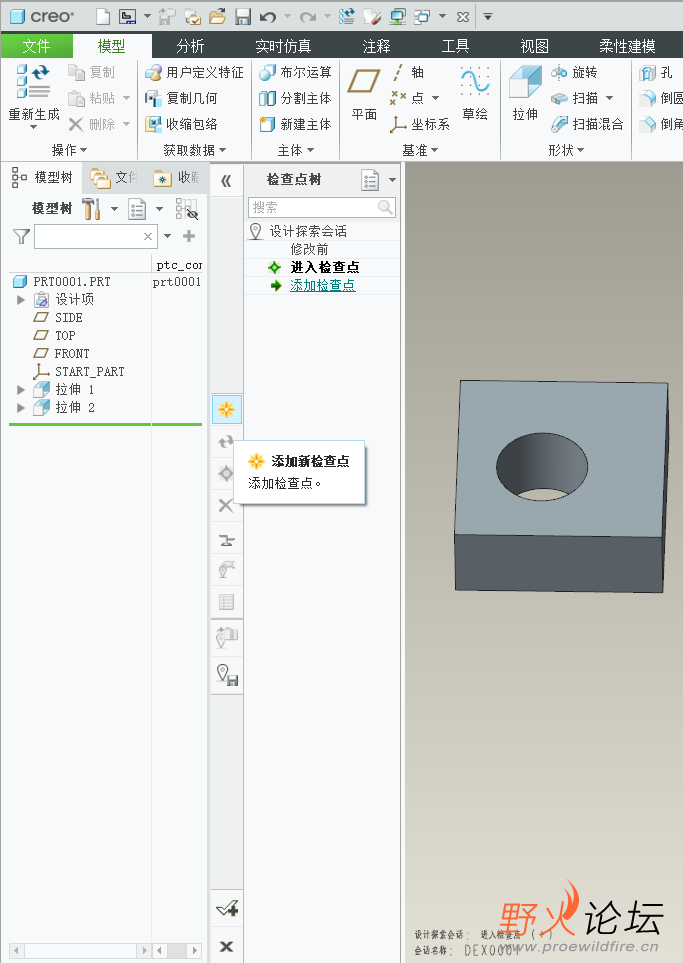
Task: Click the large 重新生成 regenerate icon
Action: [34, 81]
